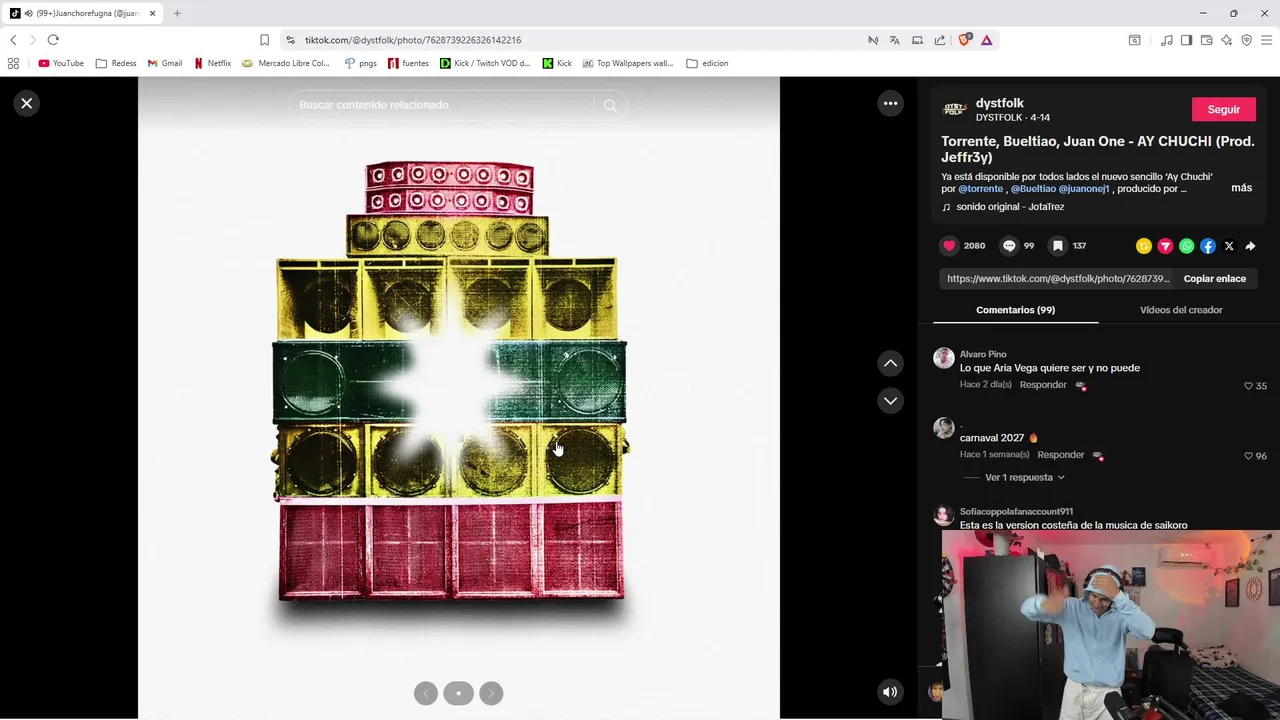The height and width of the screenshot is (720, 1280).
Task: Click the Copiar enlace button
Action: coord(1214,279)
